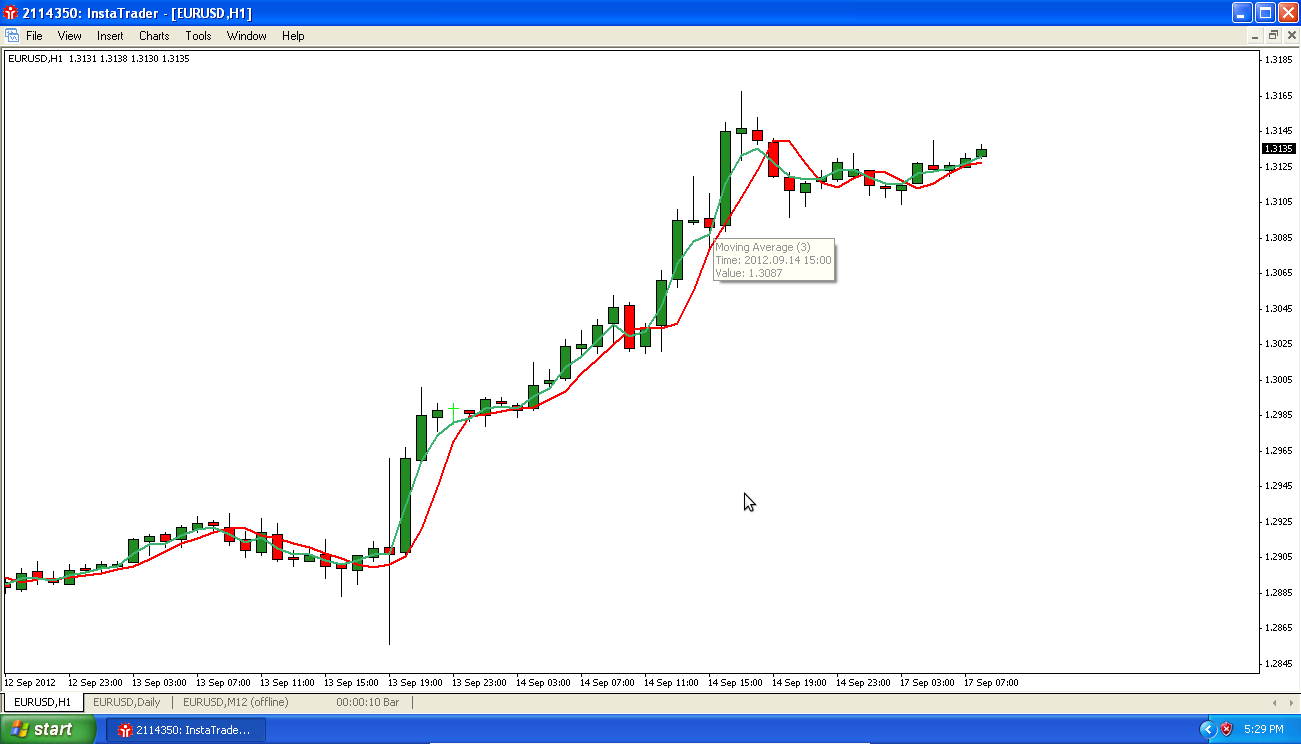Expand hidden system tray icons arrow
The image size is (1301, 744).
[1207, 729]
